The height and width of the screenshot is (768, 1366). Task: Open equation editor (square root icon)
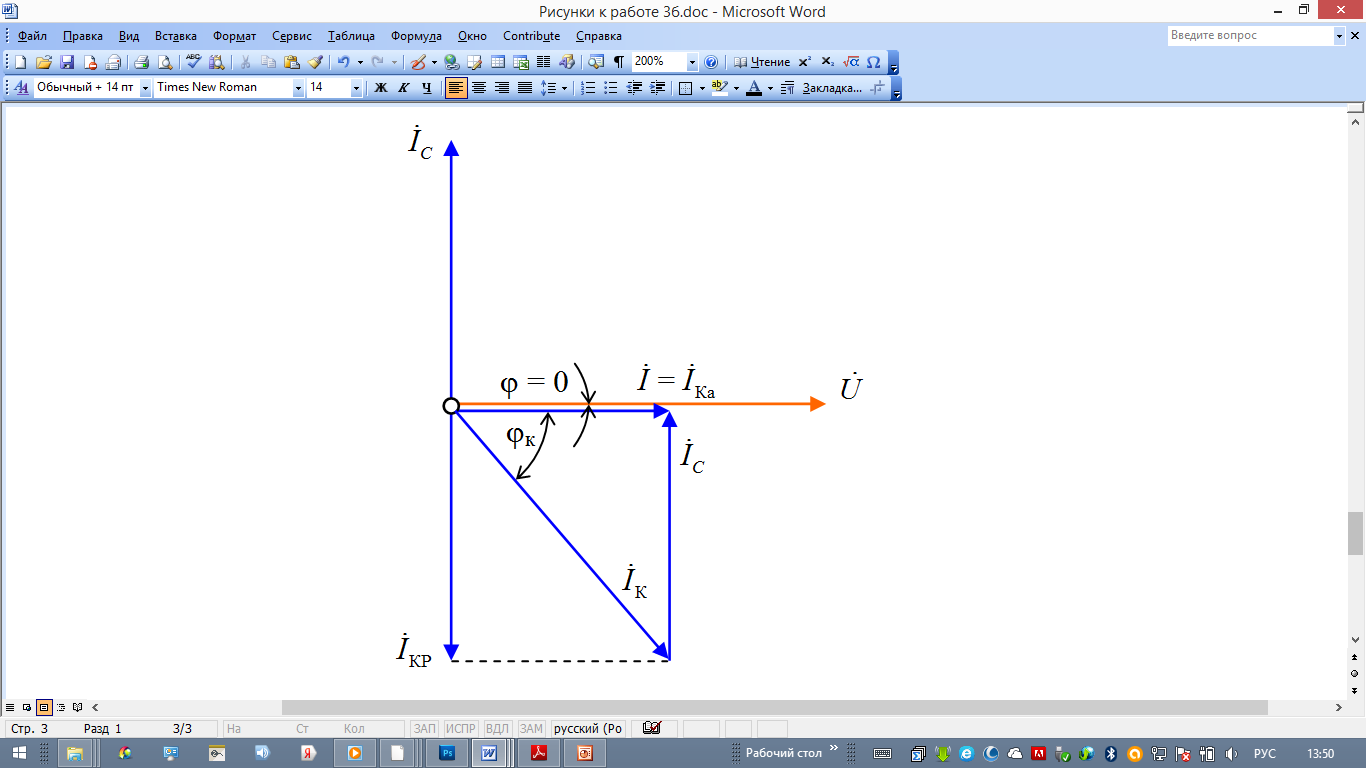851,62
